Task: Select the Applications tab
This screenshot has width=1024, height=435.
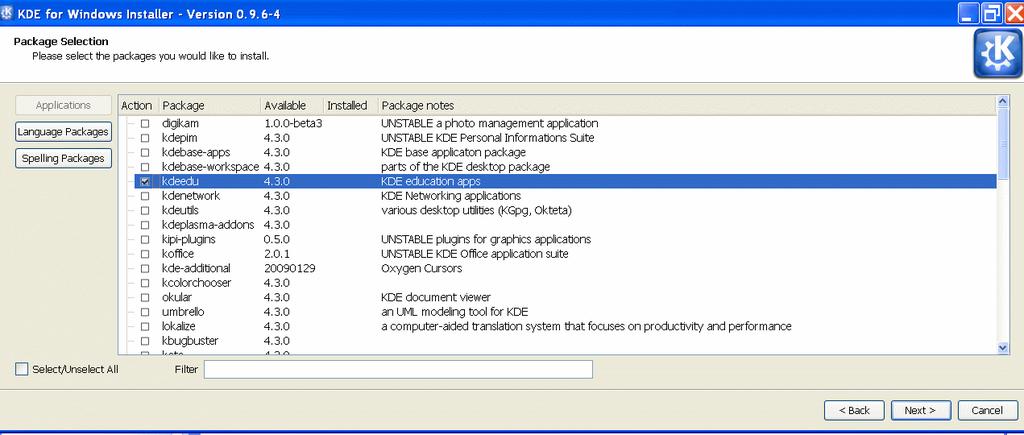Action: pos(63,105)
